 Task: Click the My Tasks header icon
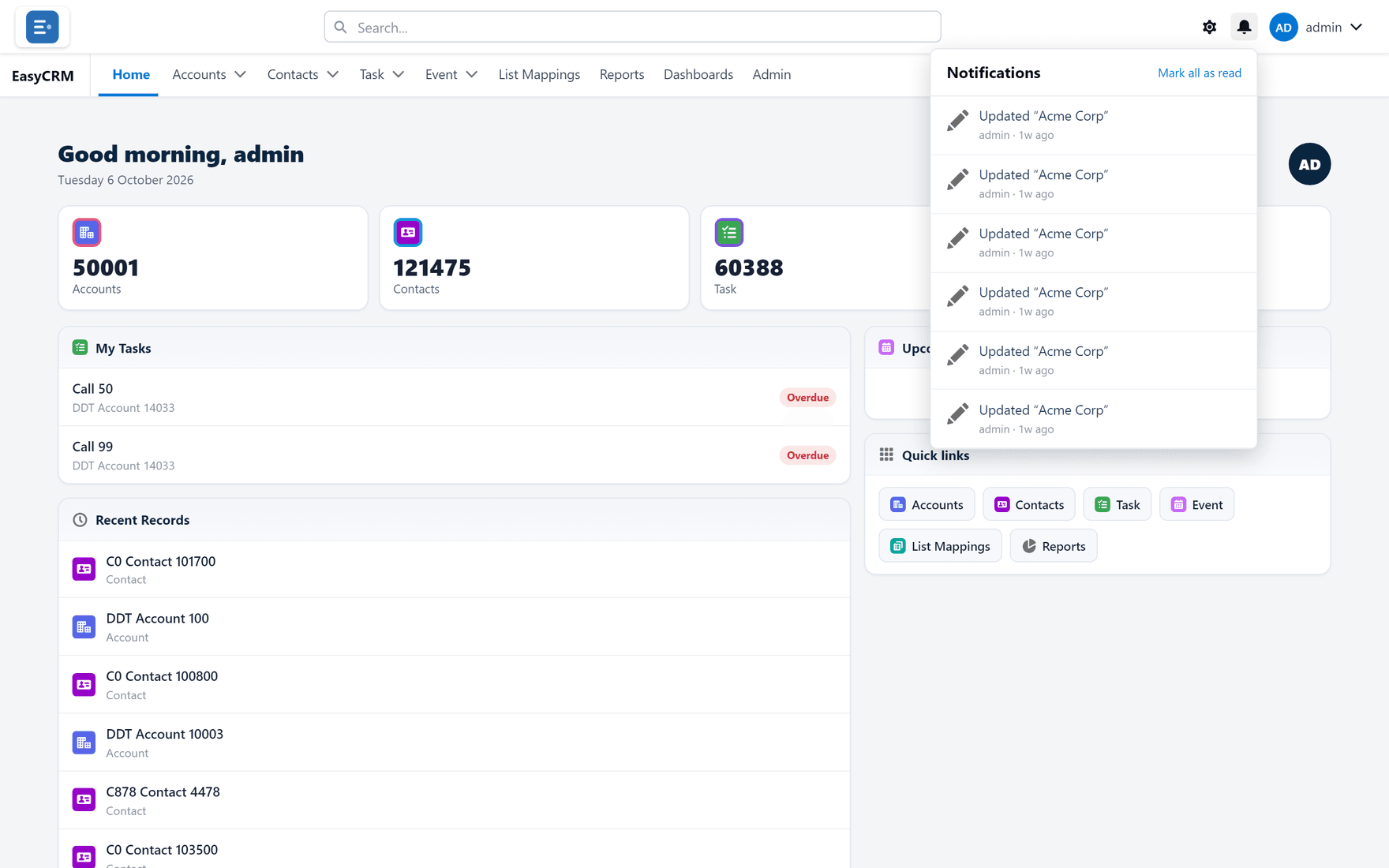coord(80,348)
